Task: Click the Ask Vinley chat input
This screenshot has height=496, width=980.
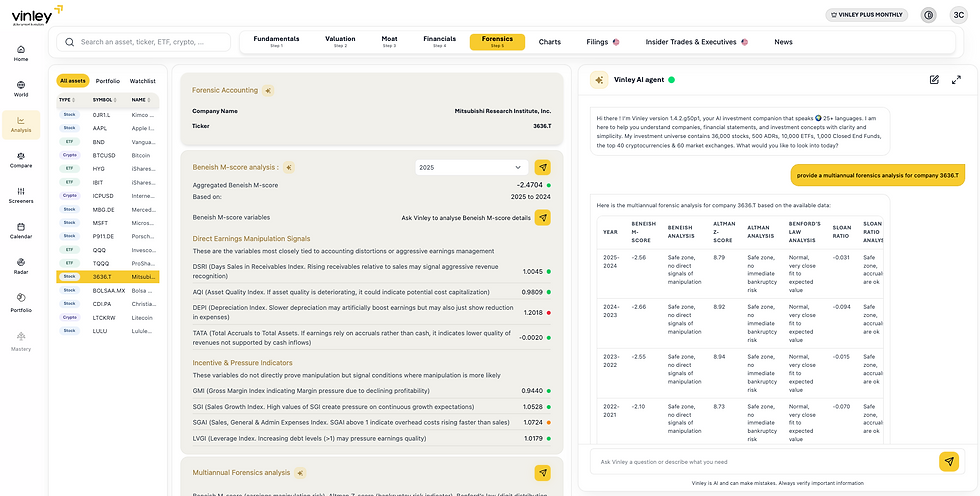Action: (762, 462)
